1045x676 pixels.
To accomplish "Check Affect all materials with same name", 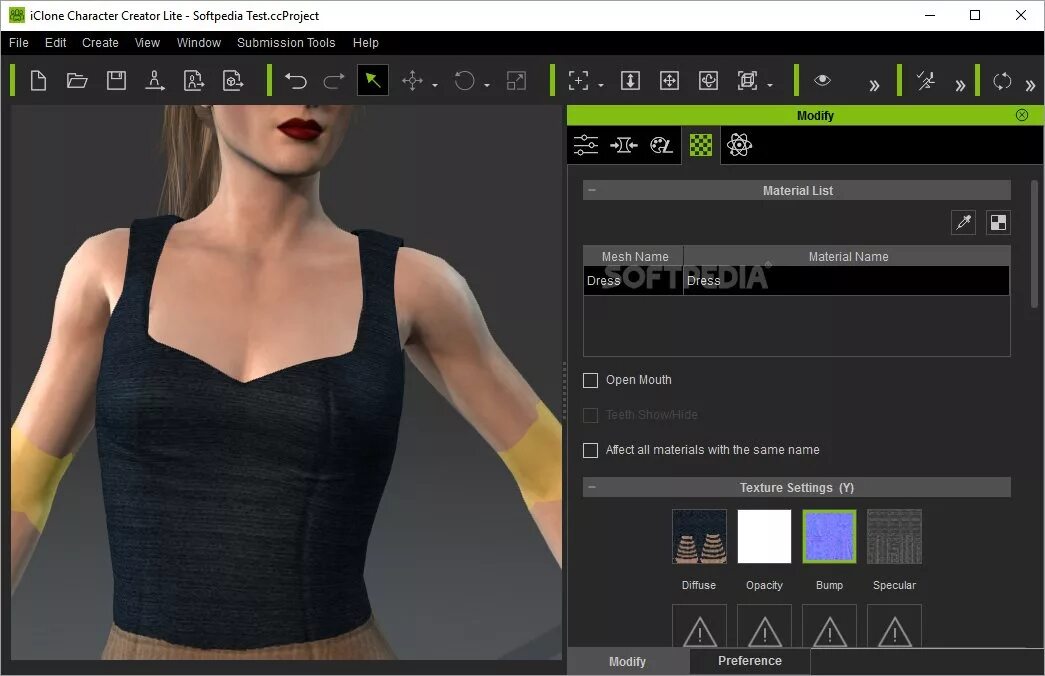I will 590,450.
